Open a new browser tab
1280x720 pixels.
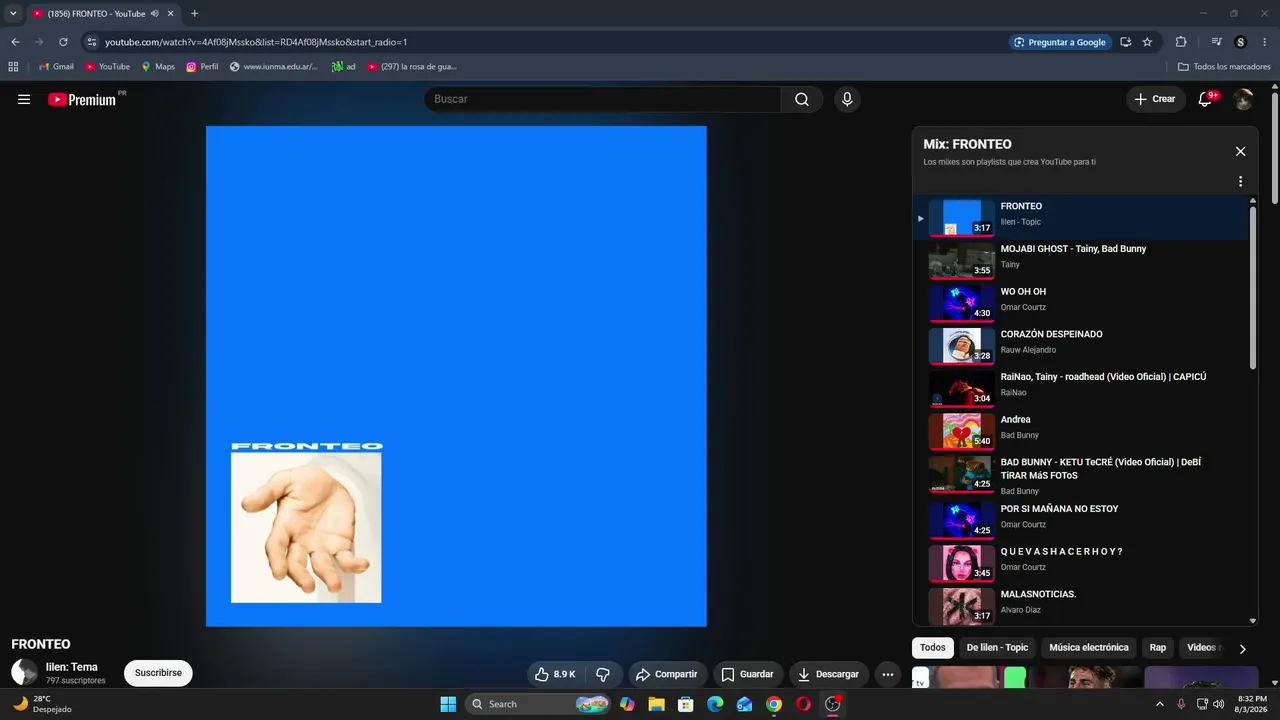pyautogui.click(x=194, y=14)
